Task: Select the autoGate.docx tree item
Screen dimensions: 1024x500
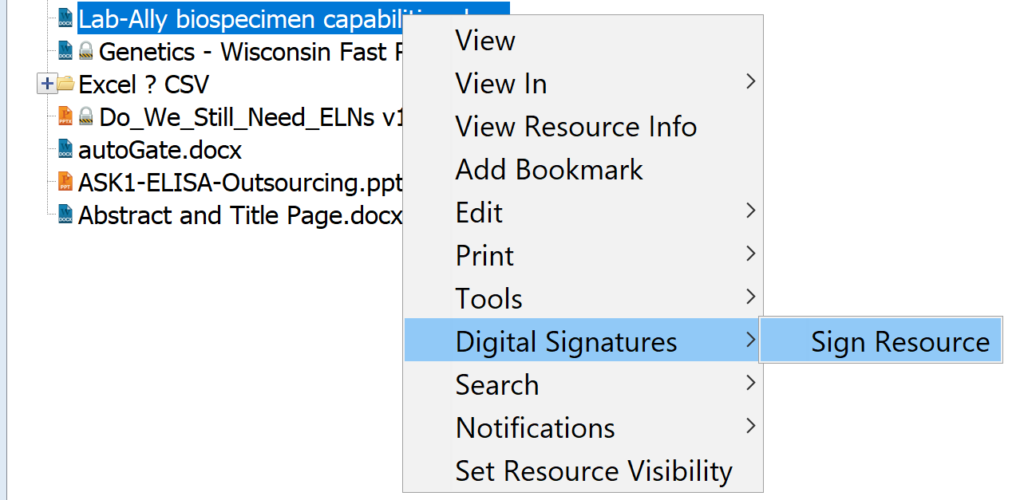Action: tap(160, 151)
